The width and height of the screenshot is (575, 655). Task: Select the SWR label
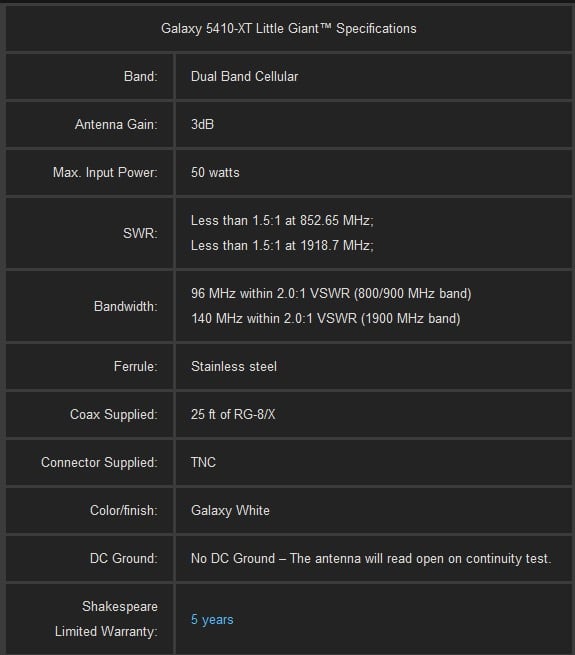point(140,233)
